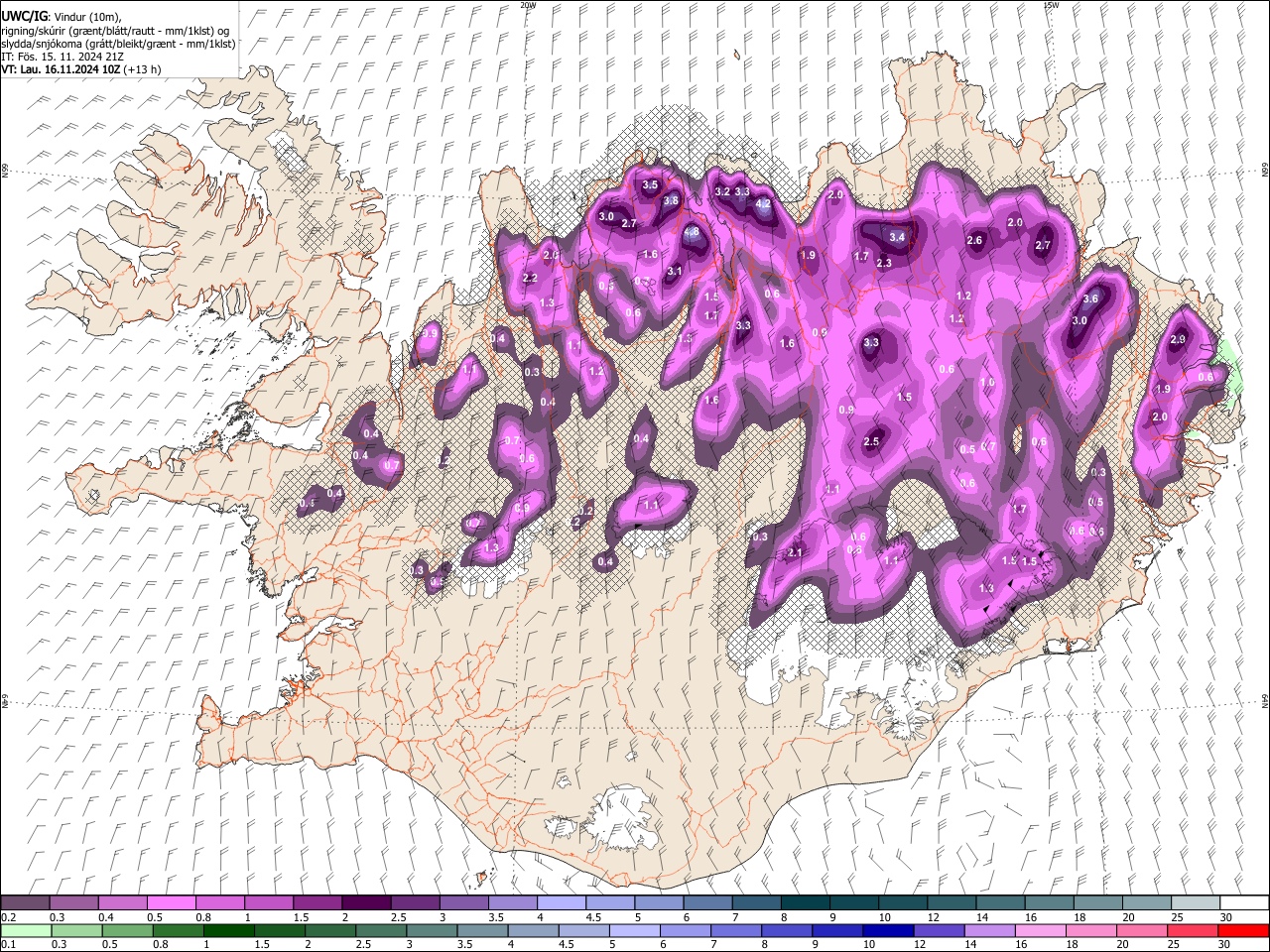The image size is (1270, 952).
Task: Click the 3.5 snowfall value on the map
Action: [650, 184]
